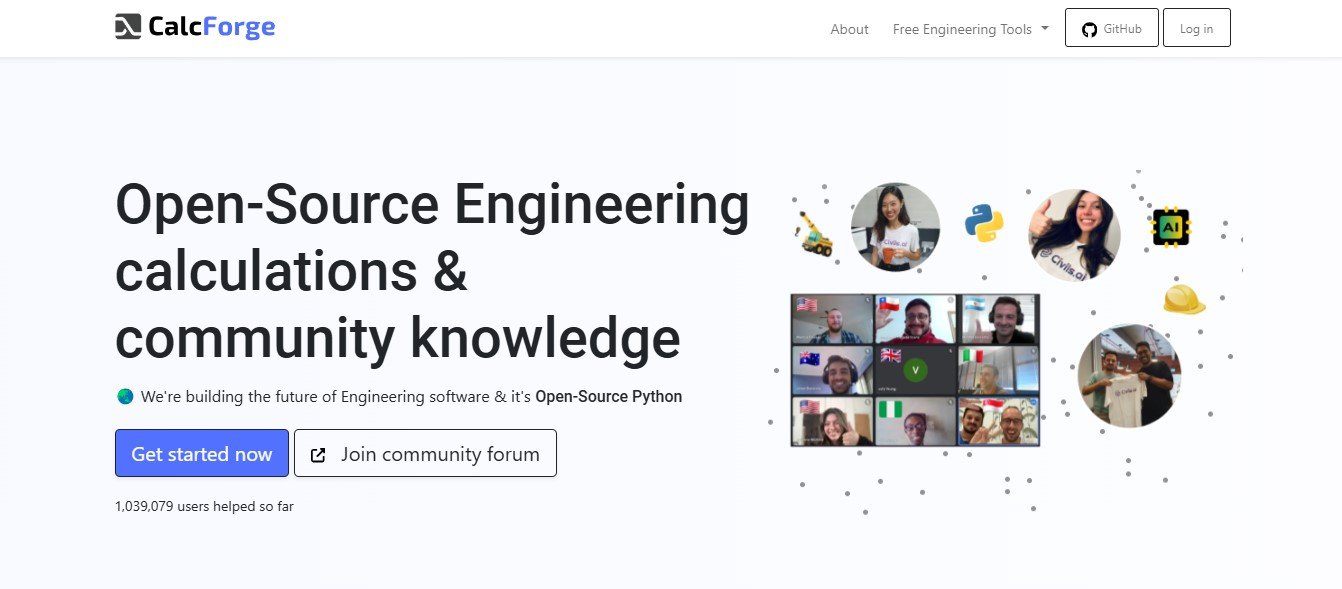Click the users helped so far counter
The width and height of the screenshot is (1342, 589).
pos(204,506)
